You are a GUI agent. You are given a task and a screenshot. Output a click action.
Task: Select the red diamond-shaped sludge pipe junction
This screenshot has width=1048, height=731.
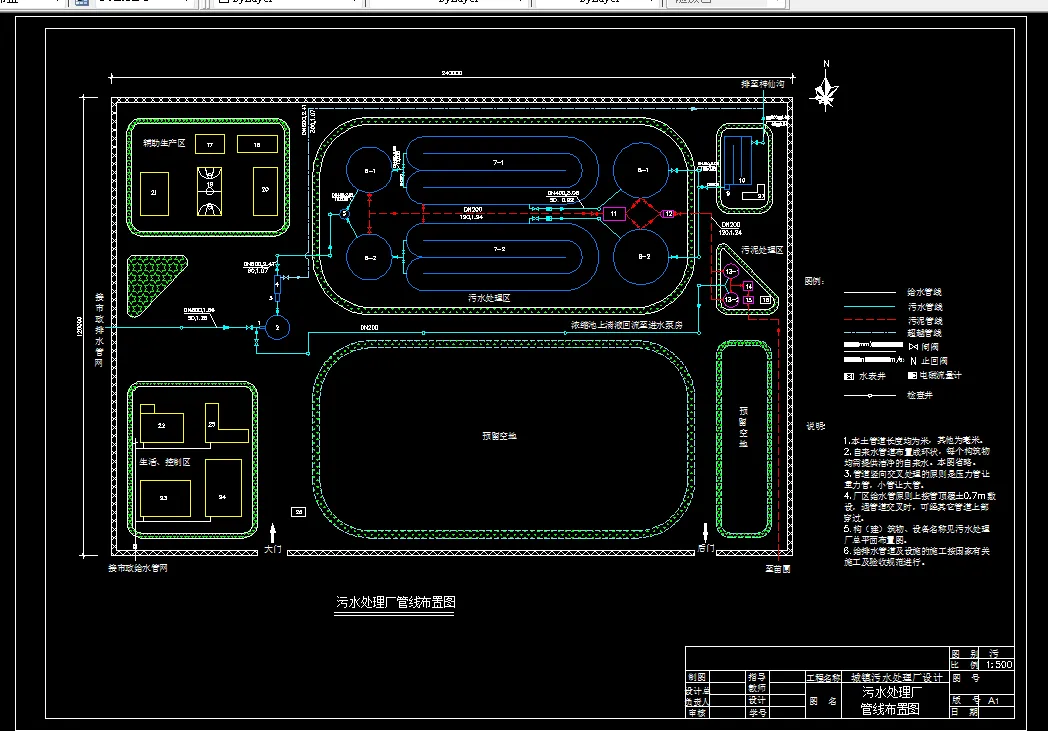pyautogui.click(x=642, y=213)
